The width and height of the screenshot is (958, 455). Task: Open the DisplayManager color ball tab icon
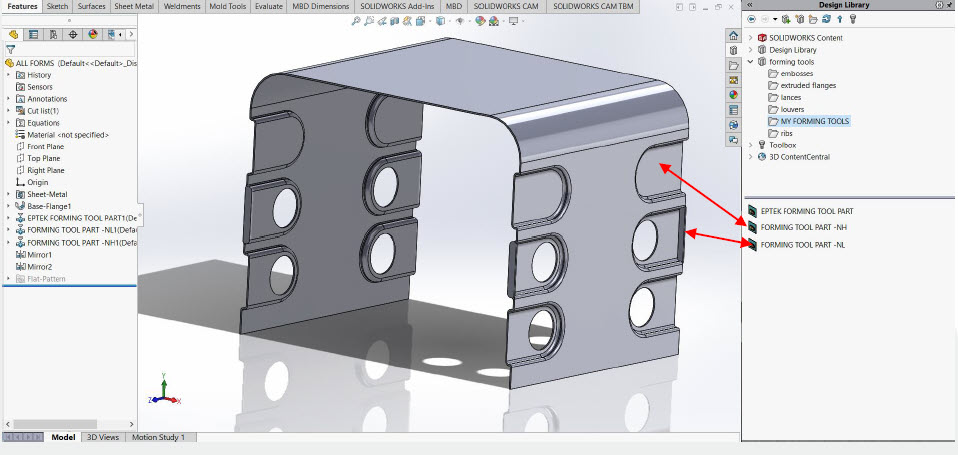(93, 34)
